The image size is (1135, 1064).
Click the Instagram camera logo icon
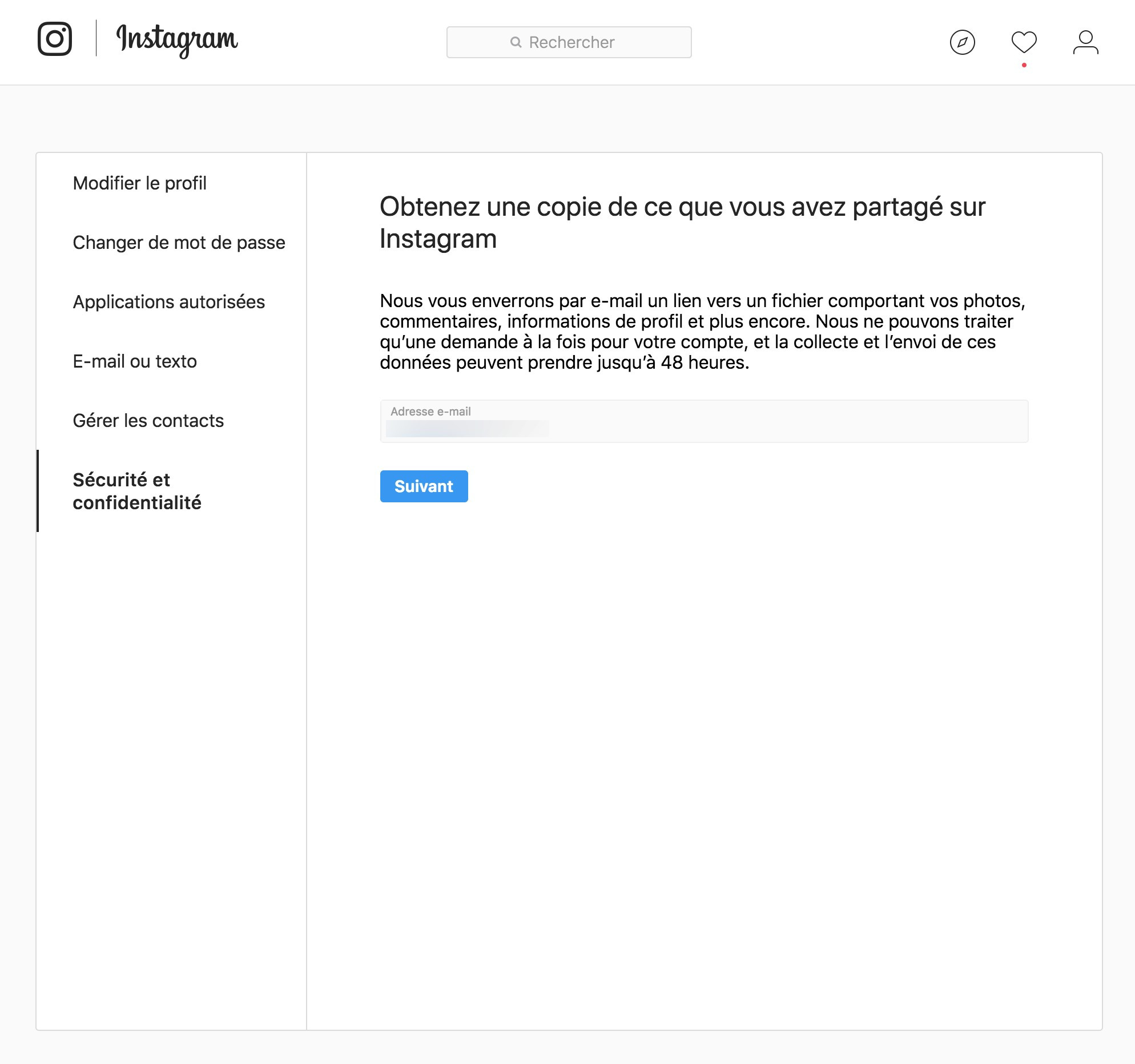(55, 39)
